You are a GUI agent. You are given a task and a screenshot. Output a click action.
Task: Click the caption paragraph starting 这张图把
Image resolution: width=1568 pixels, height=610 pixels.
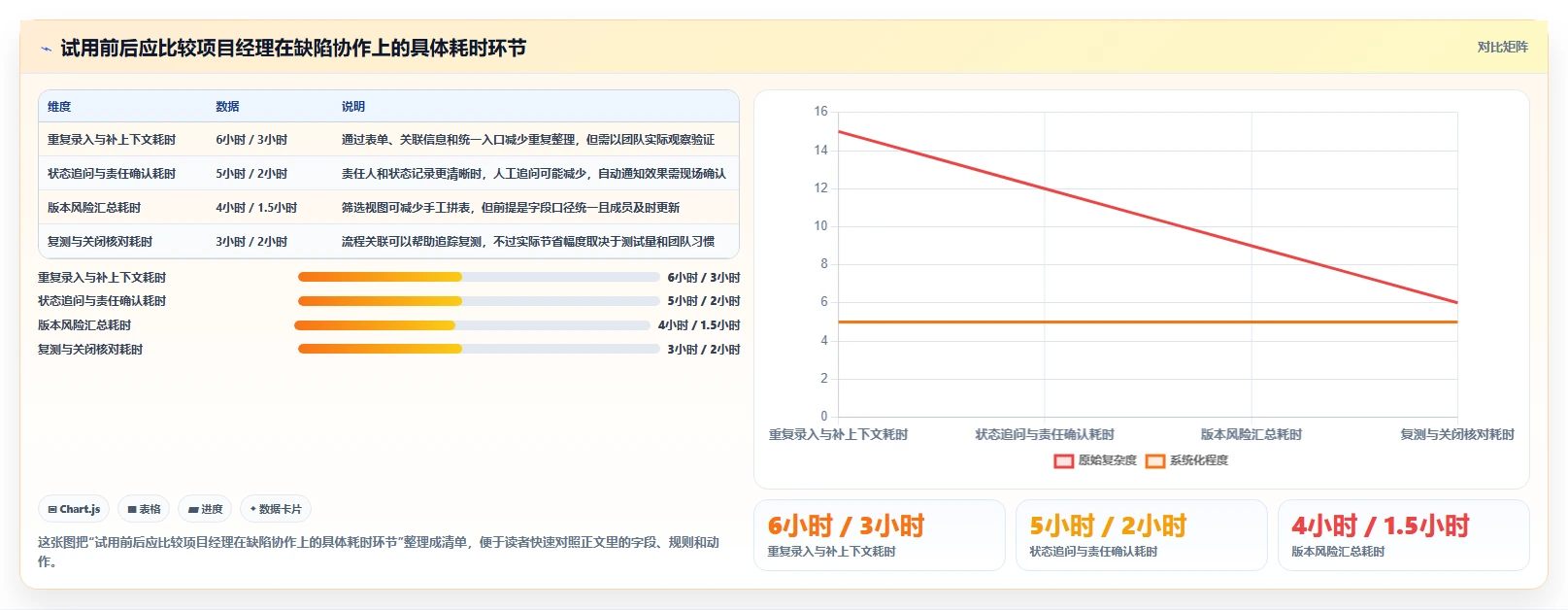(x=379, y=552)
